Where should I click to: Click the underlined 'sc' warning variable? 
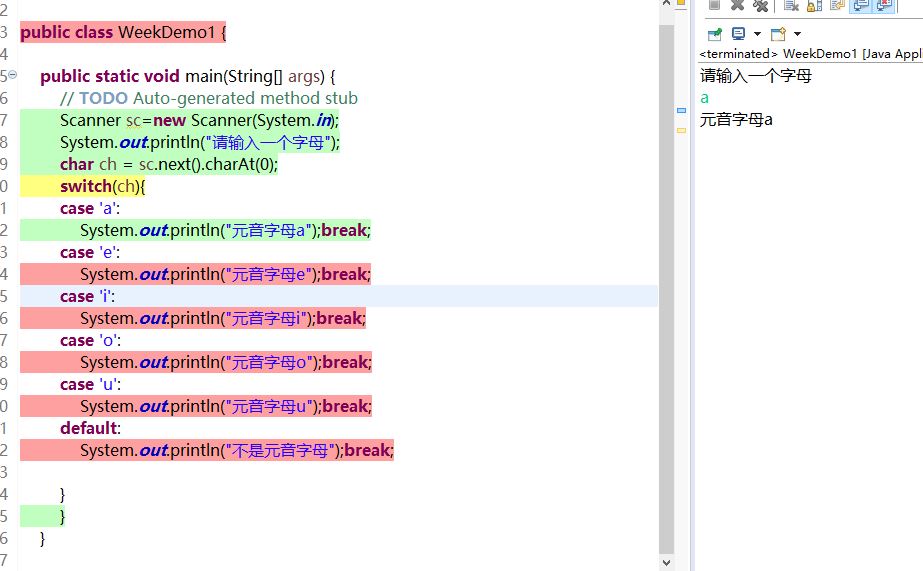tap(134, 121)
